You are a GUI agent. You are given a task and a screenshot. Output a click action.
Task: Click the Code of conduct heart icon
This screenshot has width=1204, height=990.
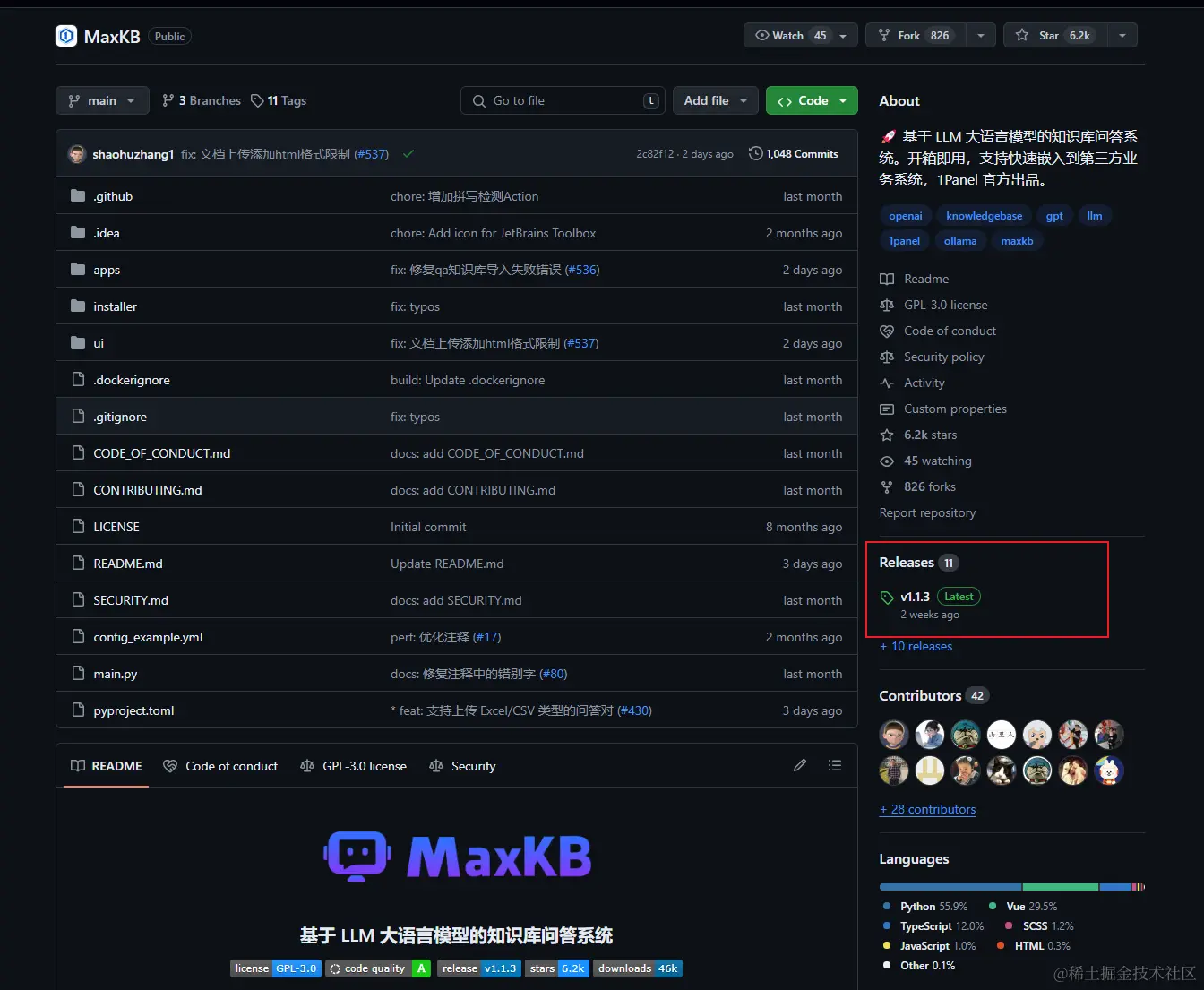coord(887,331)
